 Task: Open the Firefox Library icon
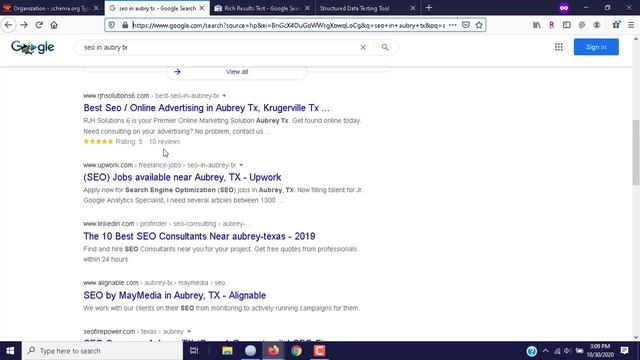537,25
